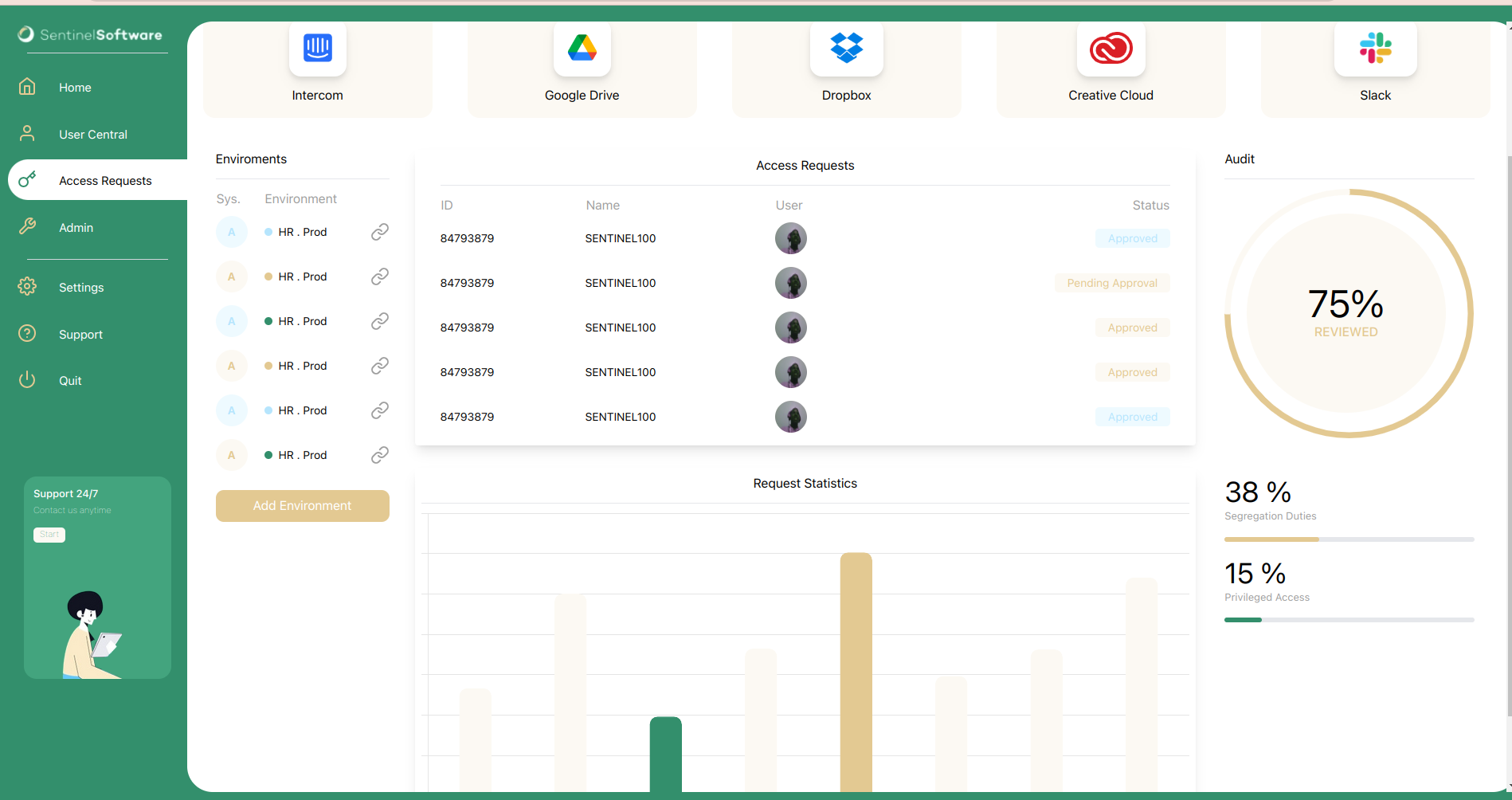Click user avatar in first request row
1512x800 pixels.
click(x=791, y=238)
